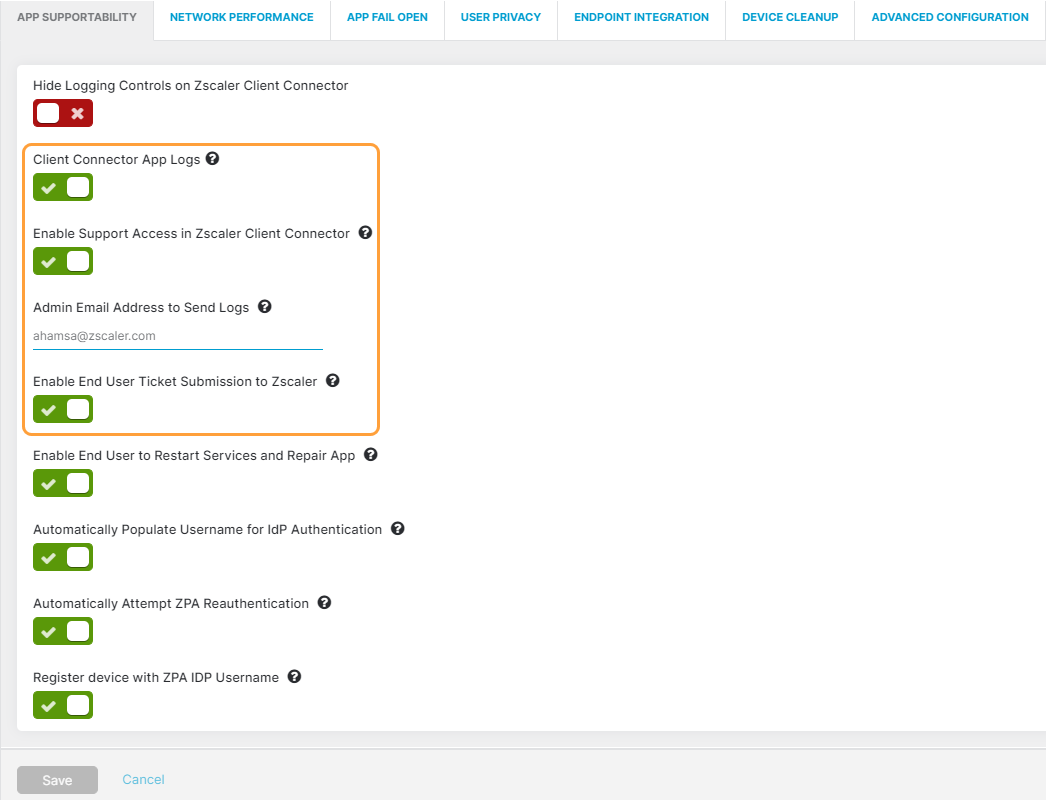The image size is (1046, 800).
Task: Click help icon for Automatically Populate Username
Action: [x=397, y=529]
